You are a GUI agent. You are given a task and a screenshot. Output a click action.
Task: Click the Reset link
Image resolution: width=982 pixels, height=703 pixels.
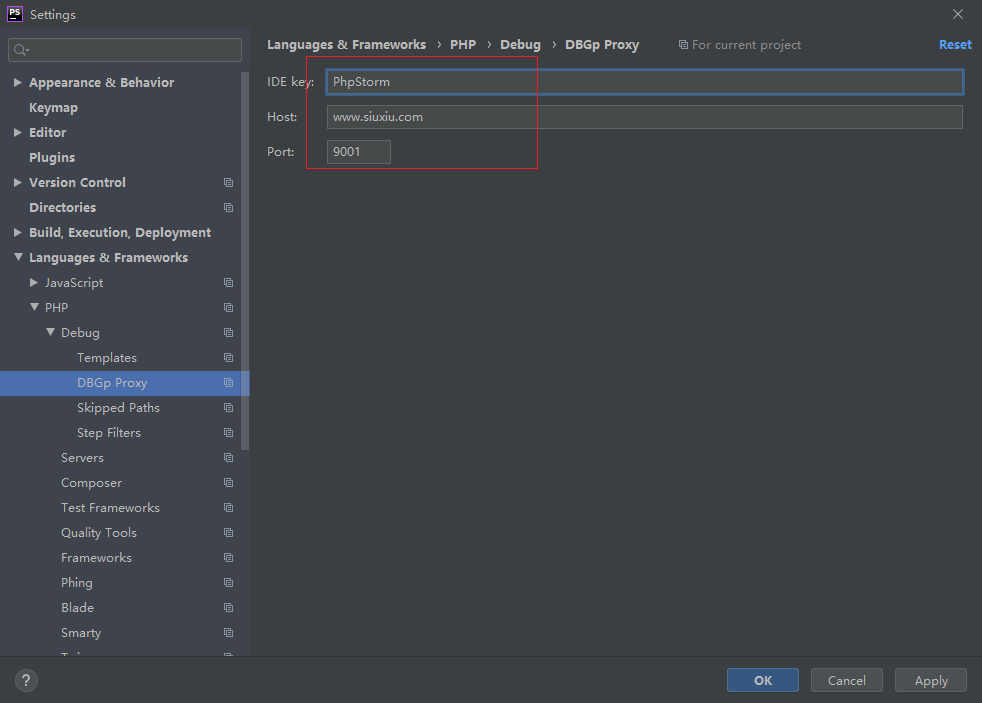click(x=954, y=45)
